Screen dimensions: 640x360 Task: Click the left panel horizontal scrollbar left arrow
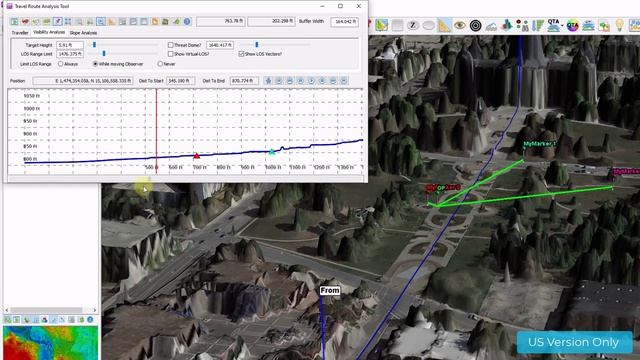[x=7, y=310]
